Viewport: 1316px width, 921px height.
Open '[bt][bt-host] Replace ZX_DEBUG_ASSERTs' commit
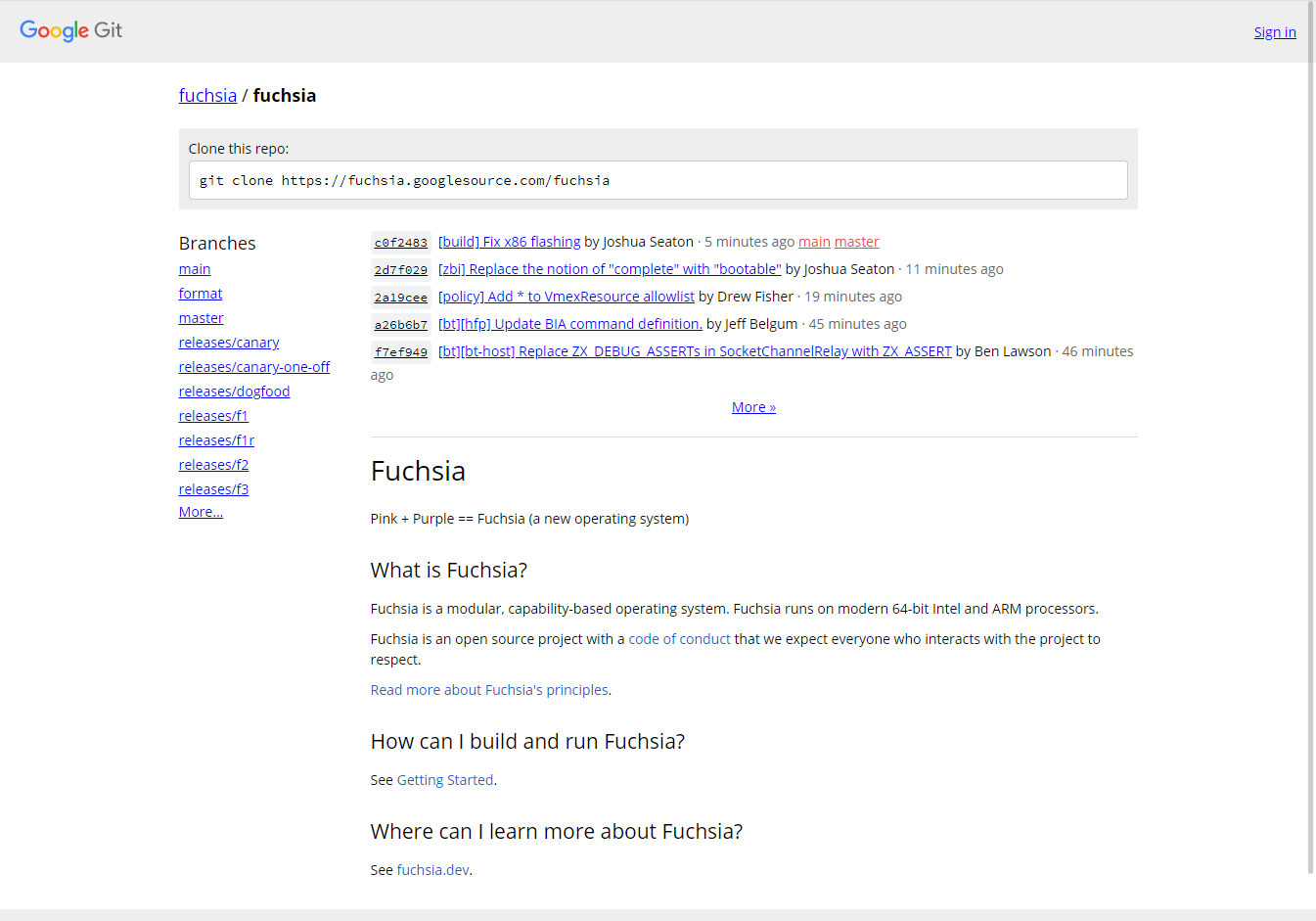pyautogui.click(x=695, y=351)
